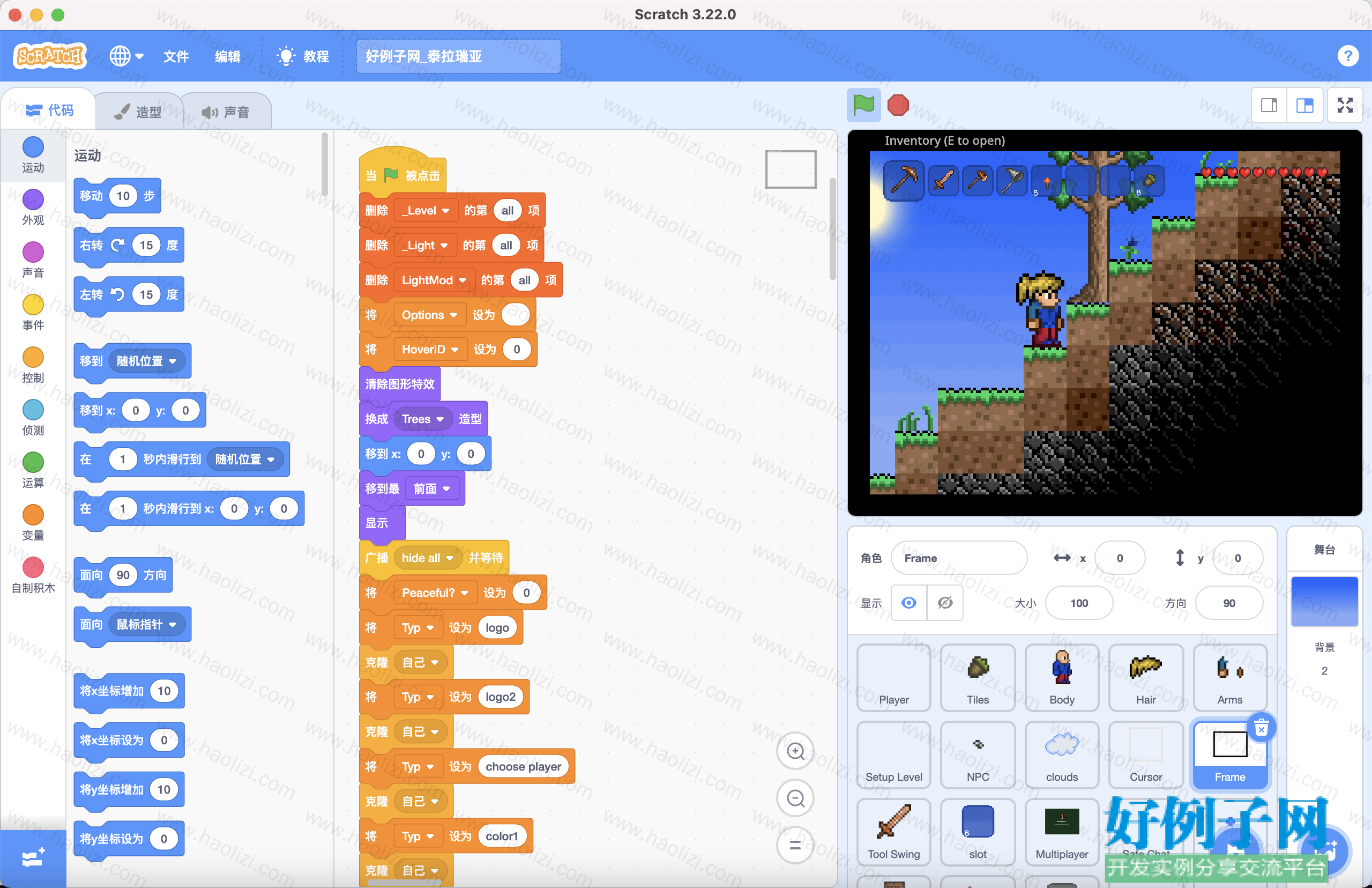This screenshot has width=1372, height=888.
Task: Switch to the 代码 tab
Action: pos(49,109)
